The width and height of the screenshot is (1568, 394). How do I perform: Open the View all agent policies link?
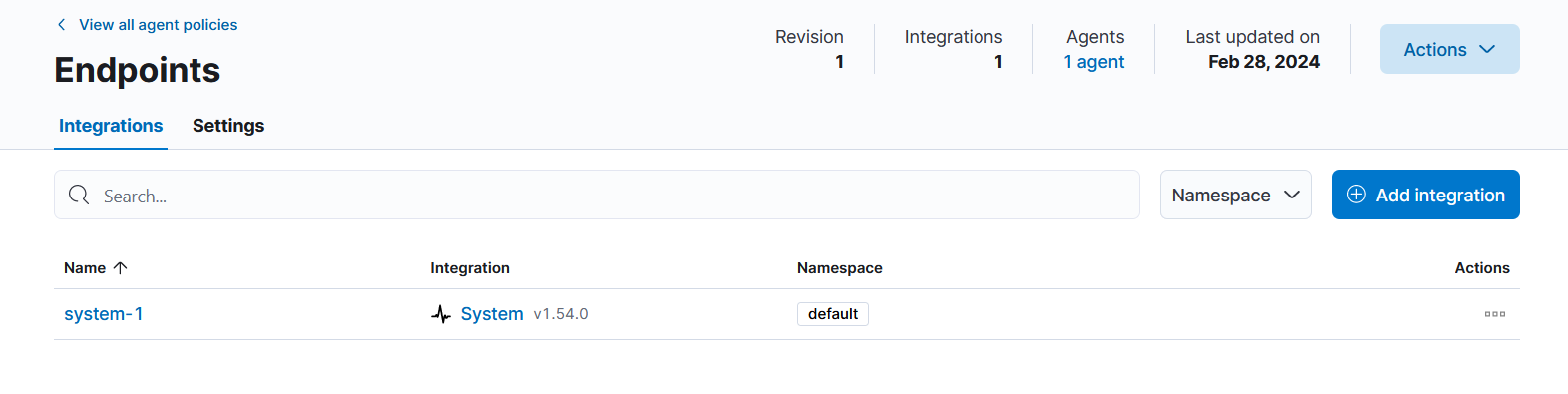click(158, 25)
